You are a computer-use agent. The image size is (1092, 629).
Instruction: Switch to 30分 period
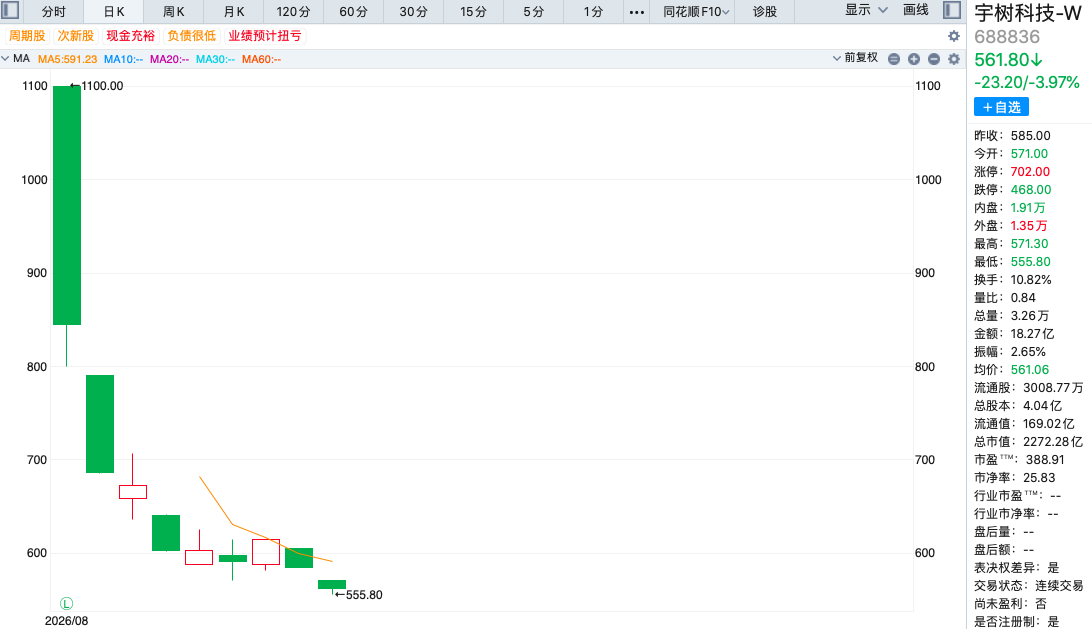click(x=413, y=12)
